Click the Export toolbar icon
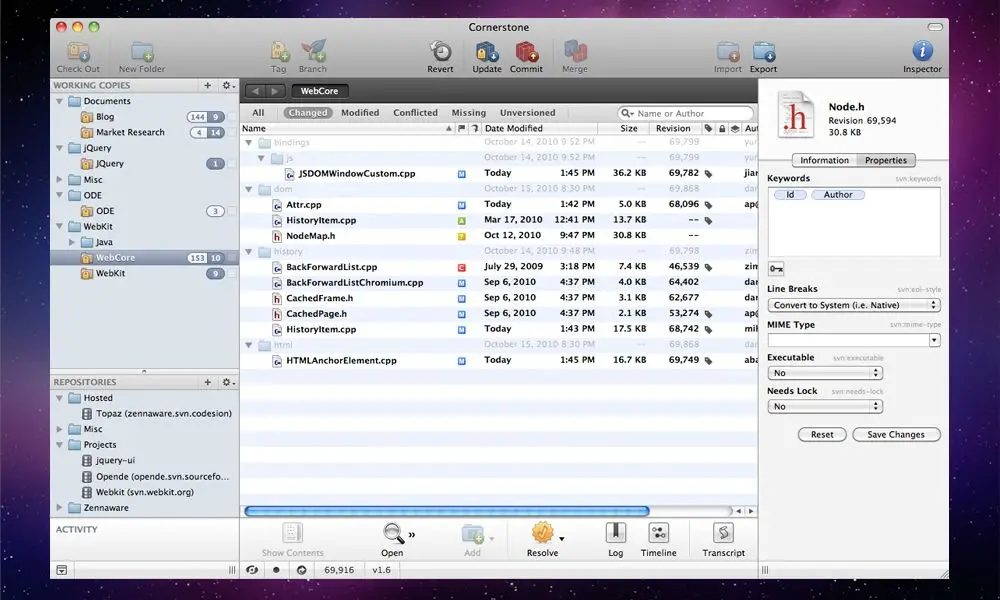Image resolution: width=1000 pixels, height=600 pixels. point(763,52)
